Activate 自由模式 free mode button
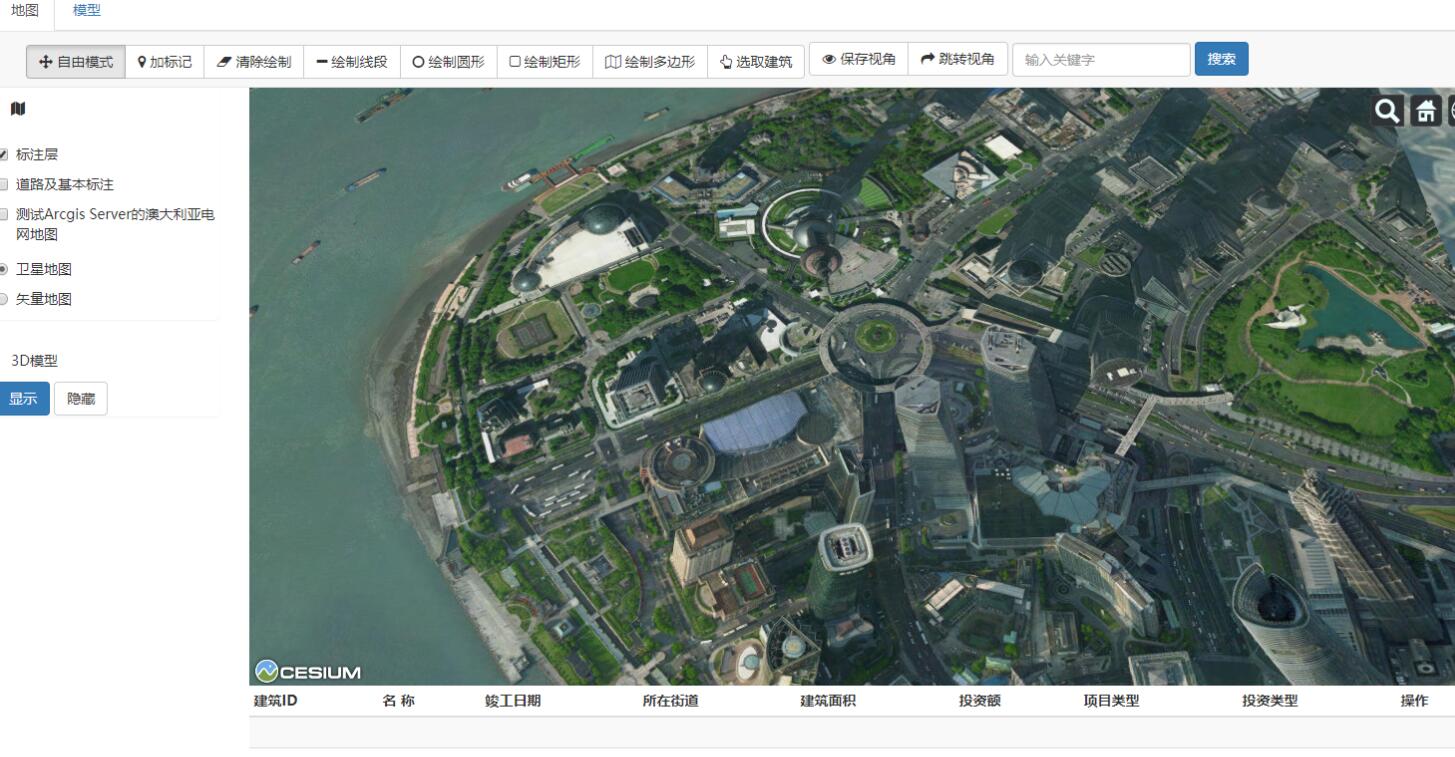Image resolution: width=1455 pixels, height=757 pixels. pyautogui.click(x=76, y=61)
